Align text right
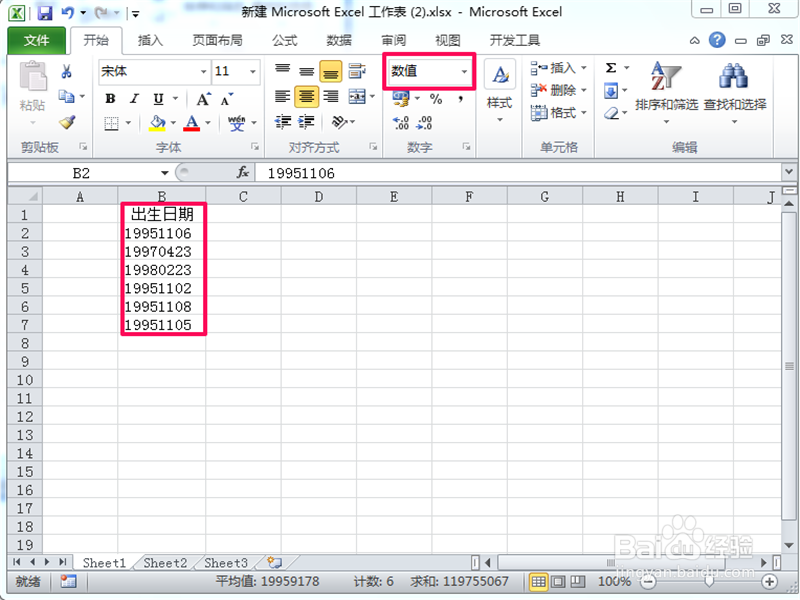Viewport: 800px width, 600px height. point(331,96)
